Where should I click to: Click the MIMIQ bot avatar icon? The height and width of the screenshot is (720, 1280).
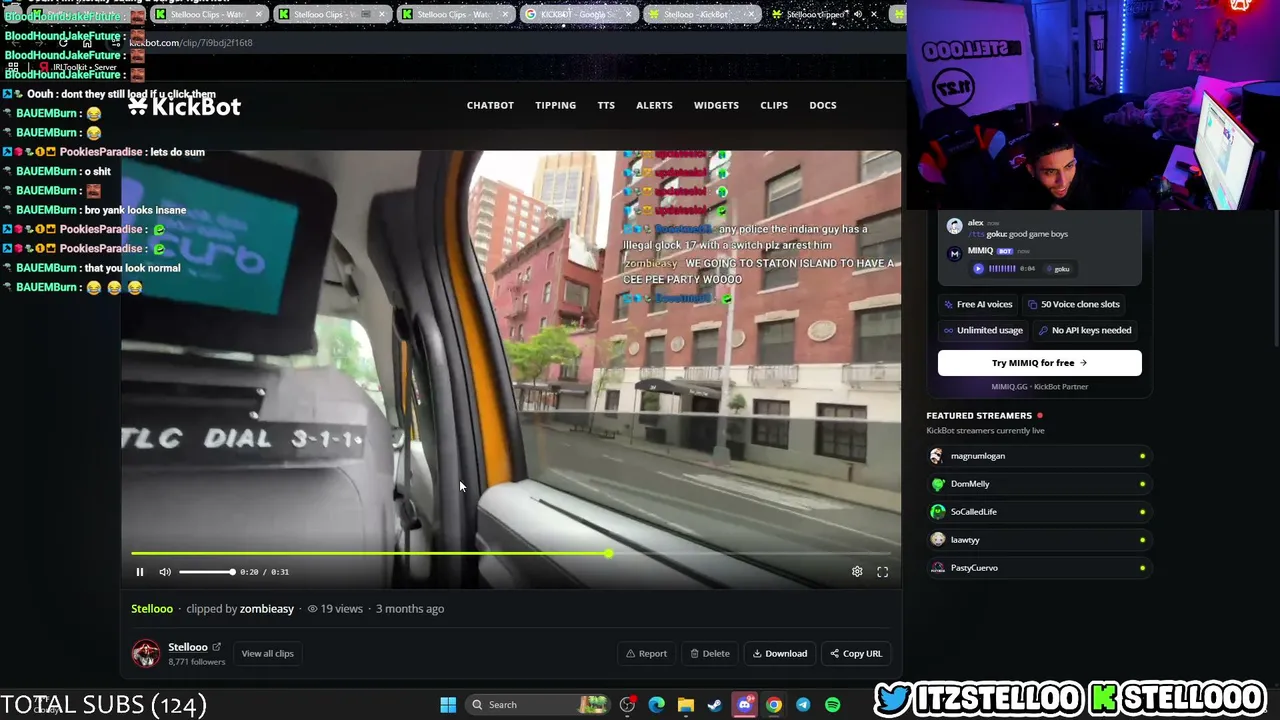955,253
